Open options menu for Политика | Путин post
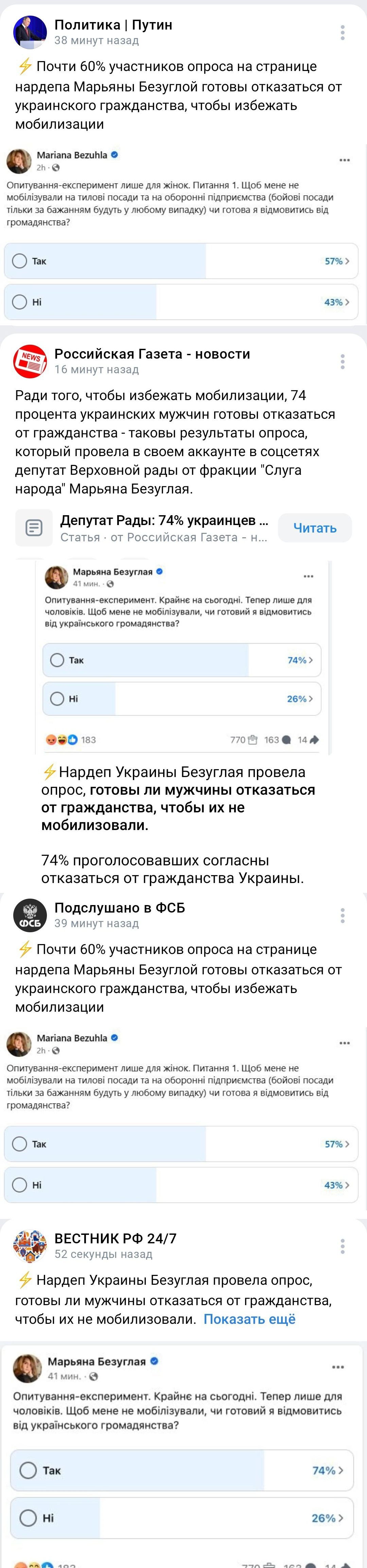 tap(343, 32)
